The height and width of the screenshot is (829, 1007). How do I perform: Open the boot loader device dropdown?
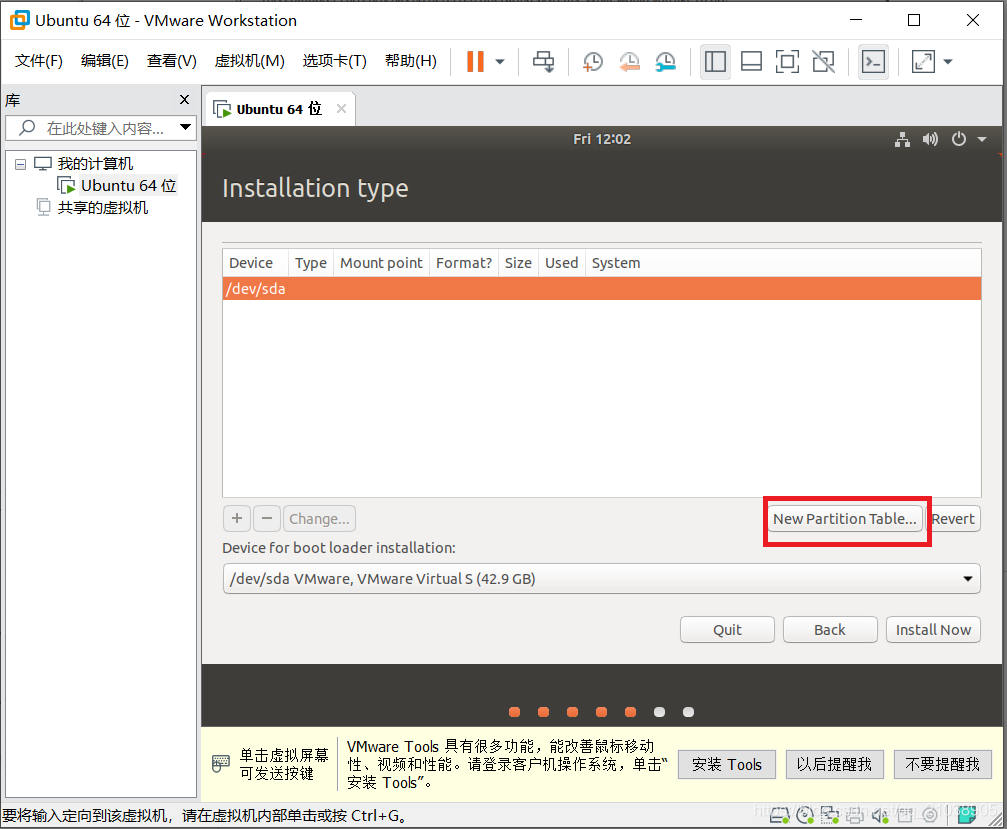click(601, 579)
